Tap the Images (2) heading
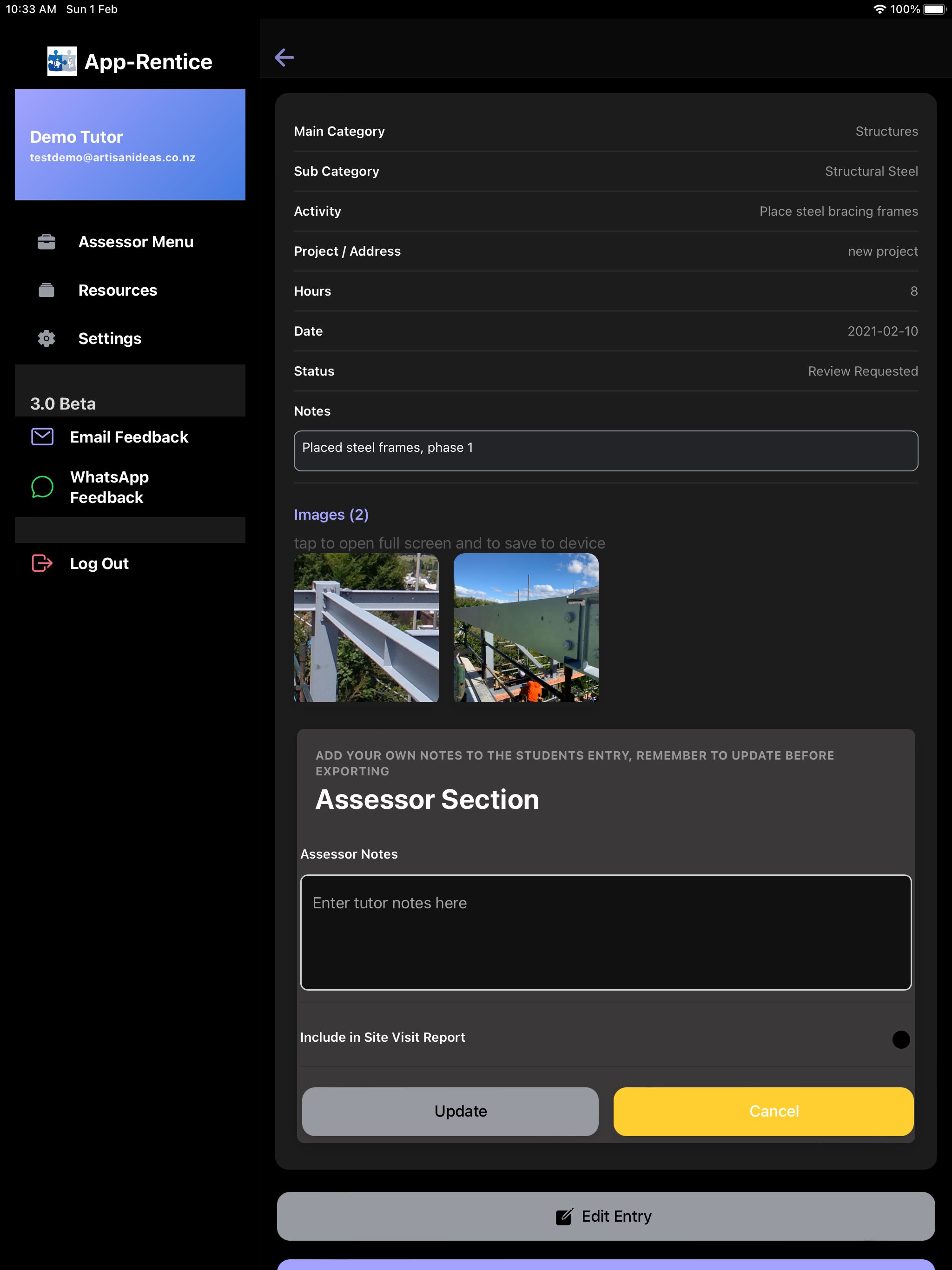952x1270 pixels. (331, 515)
